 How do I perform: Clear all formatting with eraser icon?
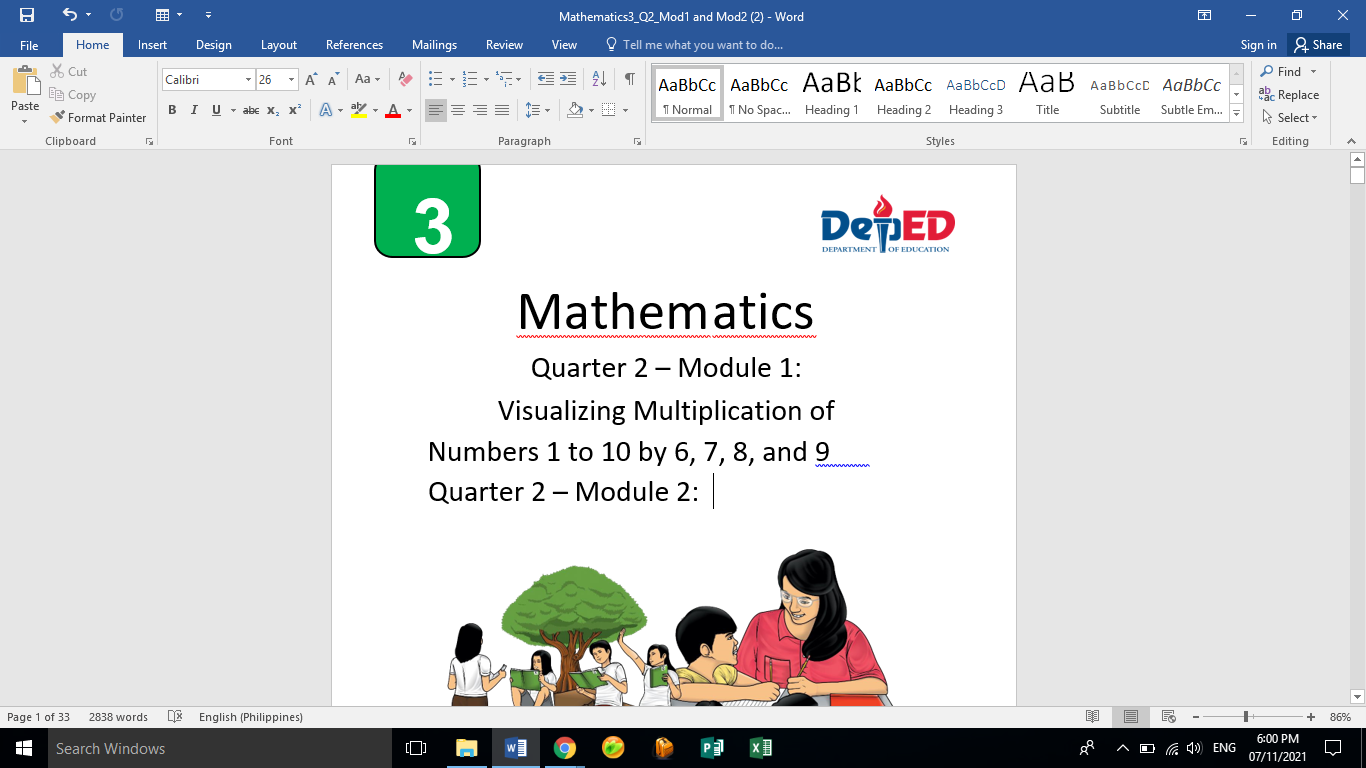pos(405,79)
